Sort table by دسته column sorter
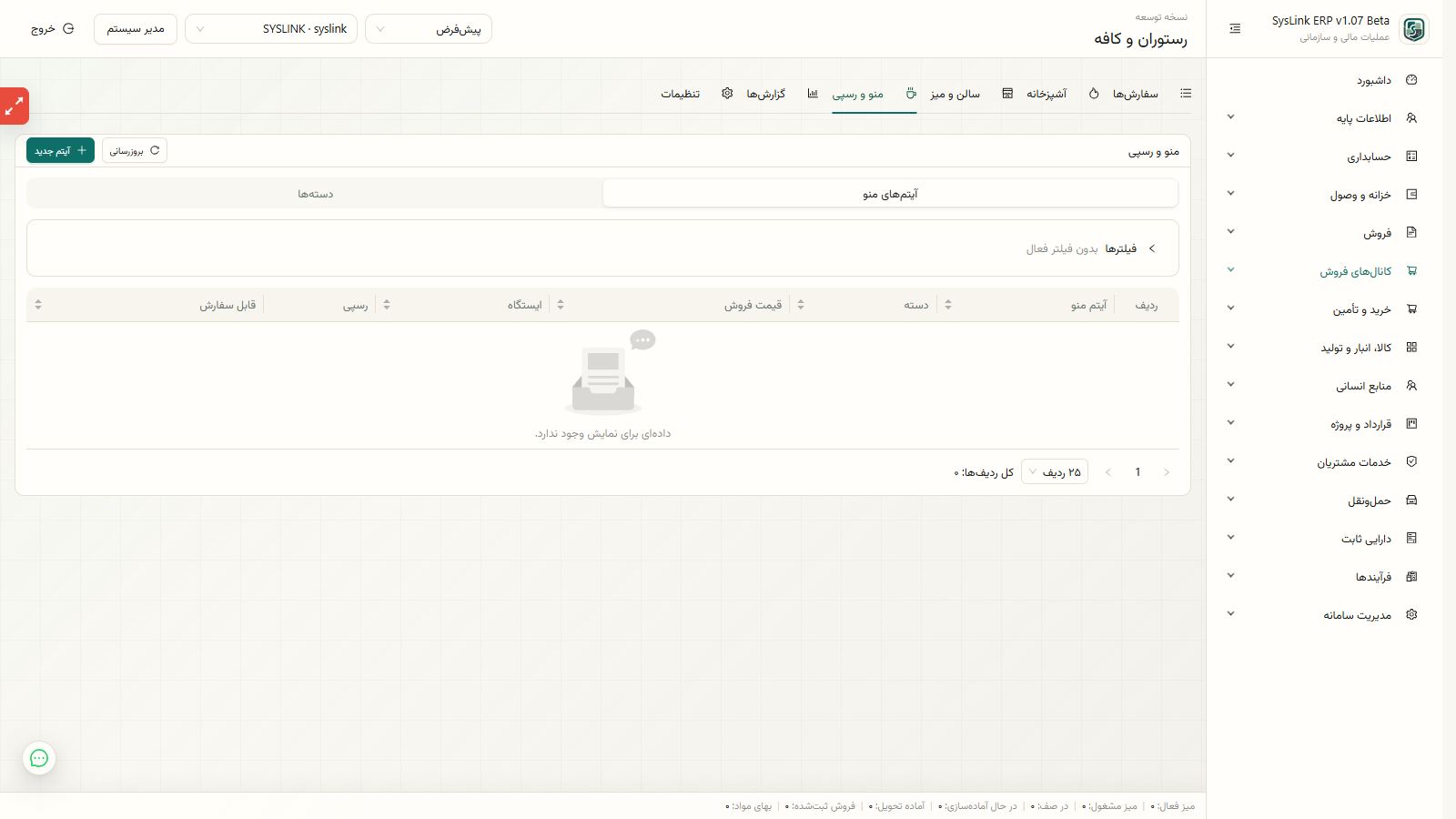Screen dimensions: 1456x819 [x=801, y=305]
